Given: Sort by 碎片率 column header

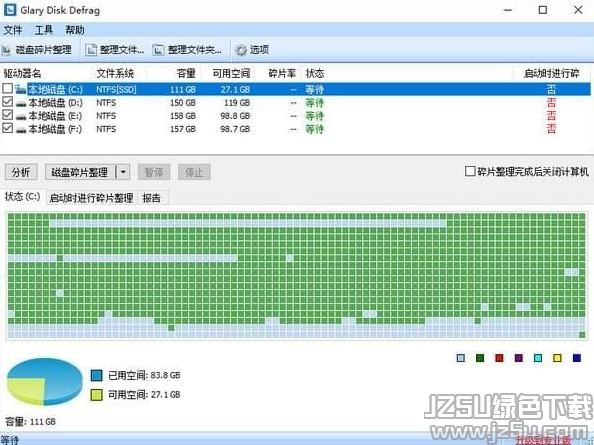Looking at the screenshot, I should tap(277, 73).
